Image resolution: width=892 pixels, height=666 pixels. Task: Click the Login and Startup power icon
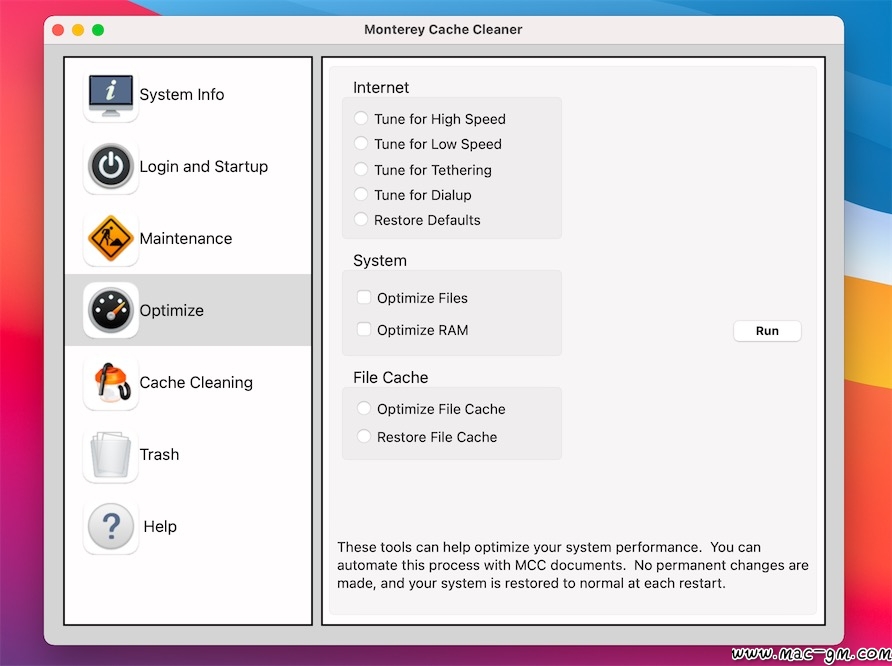pyautogui.click(x=111, y=166)
